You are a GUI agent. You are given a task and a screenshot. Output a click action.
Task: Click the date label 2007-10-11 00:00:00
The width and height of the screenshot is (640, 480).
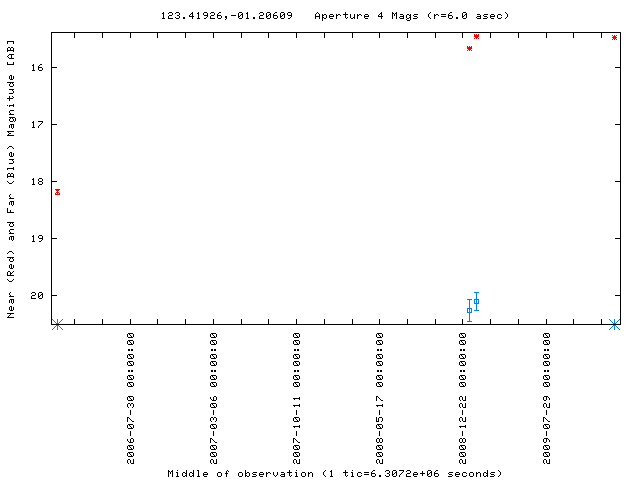[x=297, y=398]
